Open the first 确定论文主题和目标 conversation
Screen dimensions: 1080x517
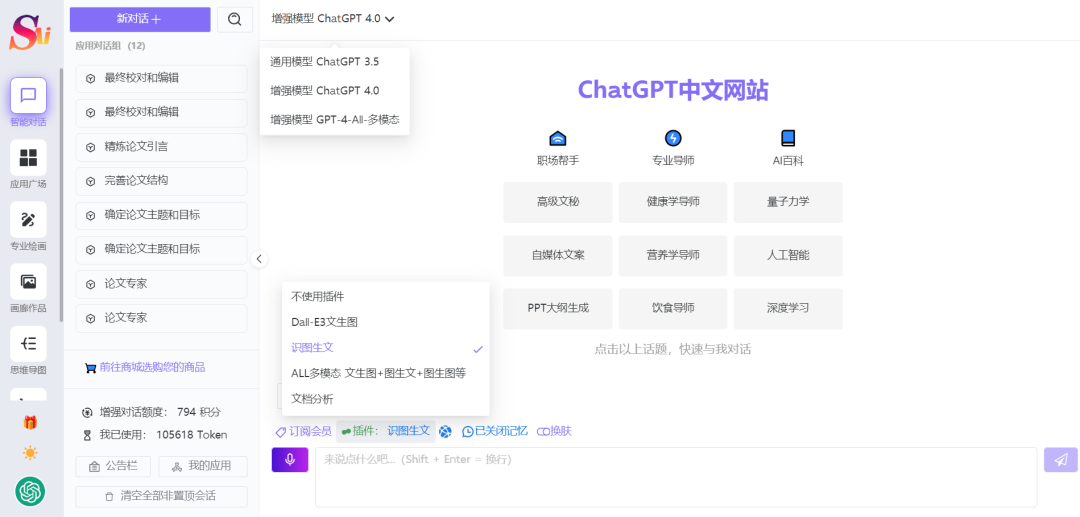(x=161, y=215)
